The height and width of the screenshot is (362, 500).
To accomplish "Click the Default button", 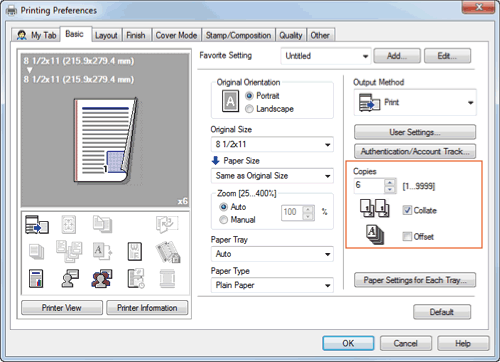I will tap(442, 312).
